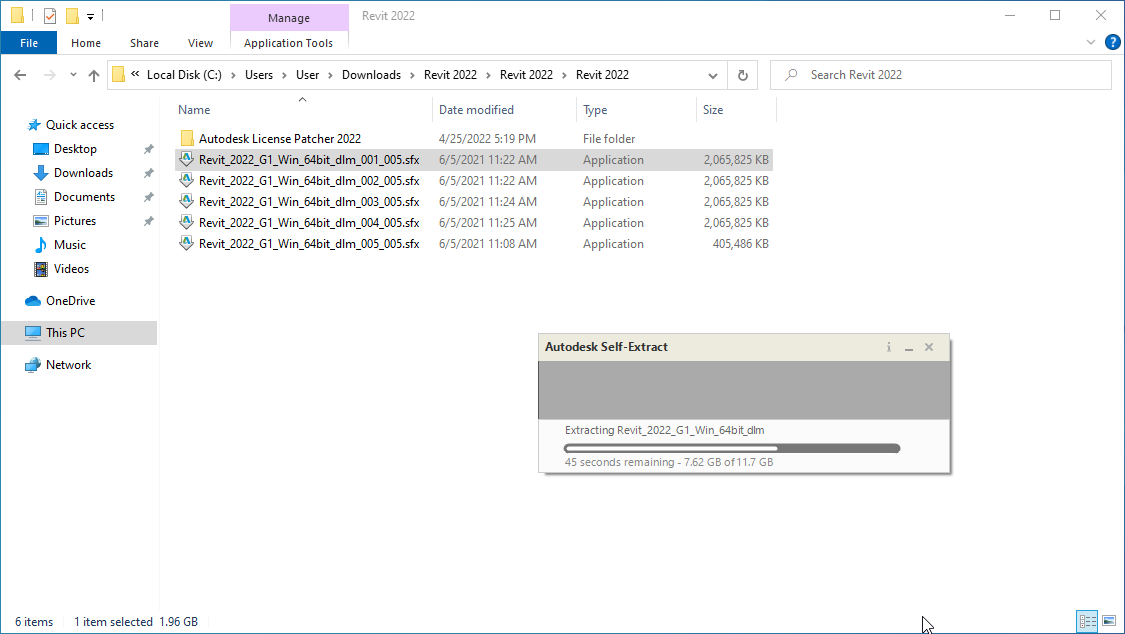Open the recent locations dropdown arrow
1125x634 pixels.
(x=73, y=75)
